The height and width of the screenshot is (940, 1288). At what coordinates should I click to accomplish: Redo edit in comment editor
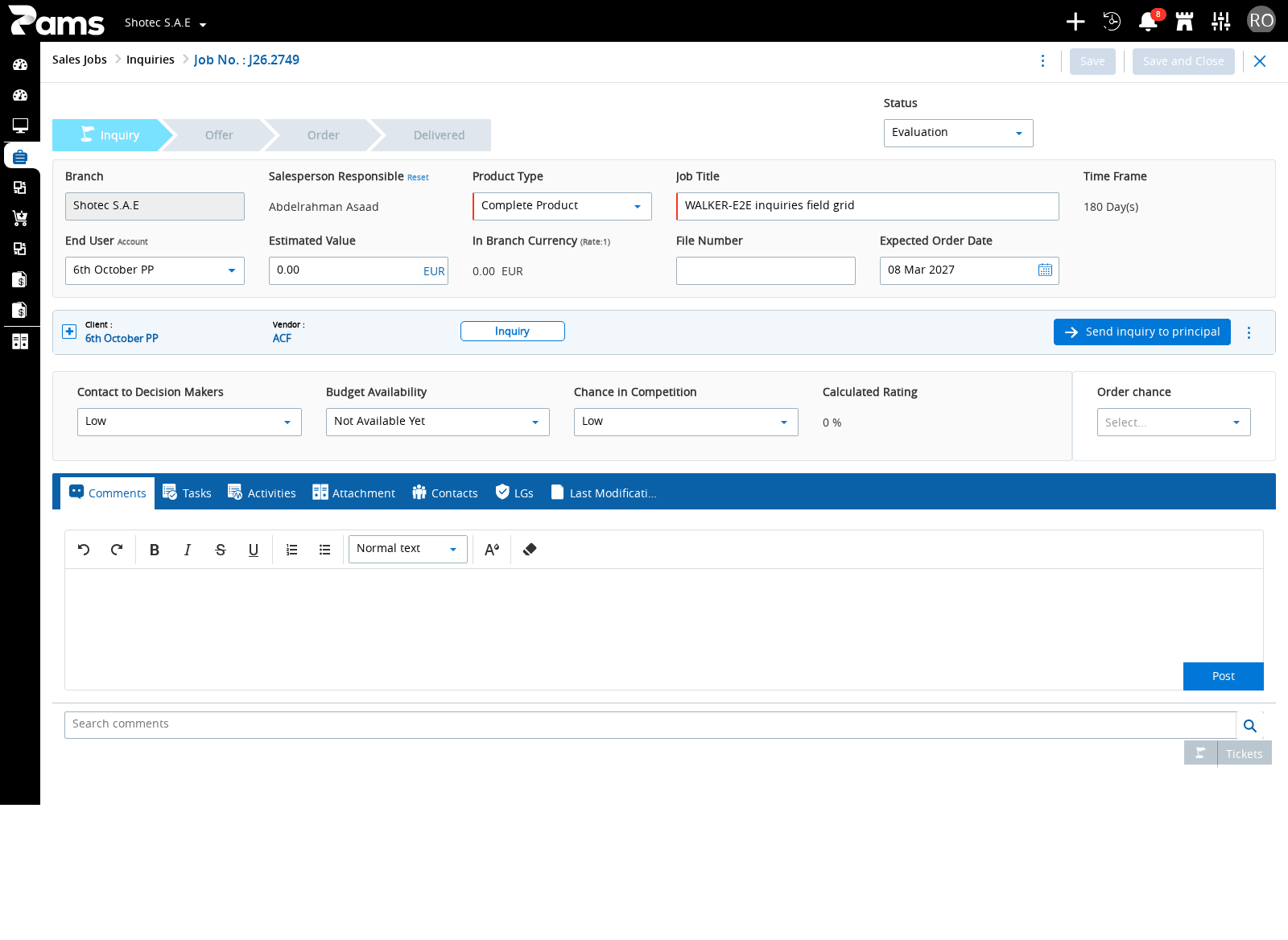tap(117, 550)
